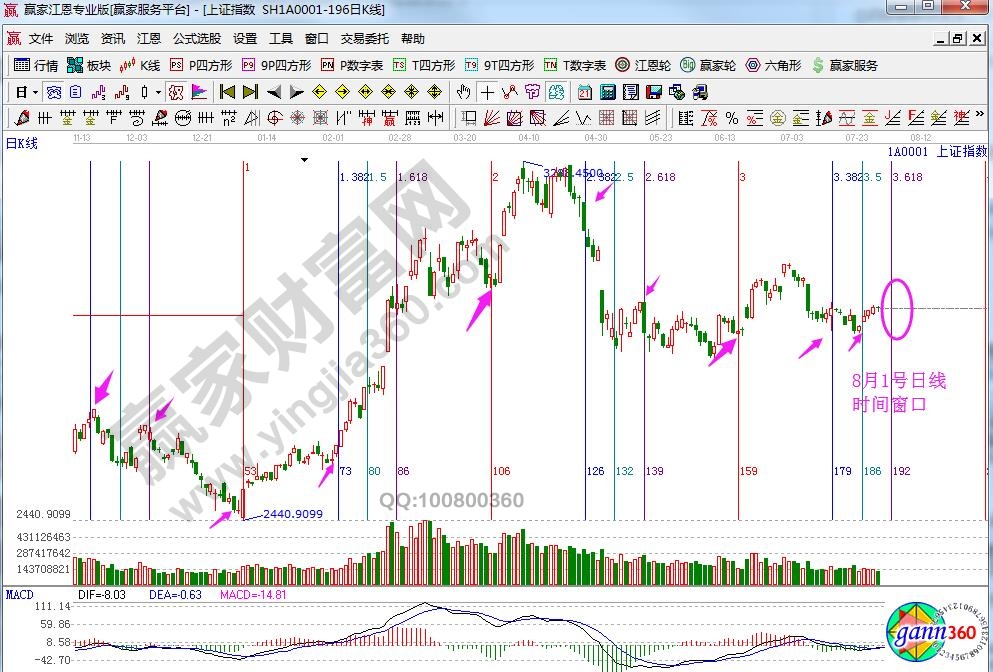This screenshot has height=672, width=993.
Task: Toggle the flag marker display button
Action: (198, 92)
